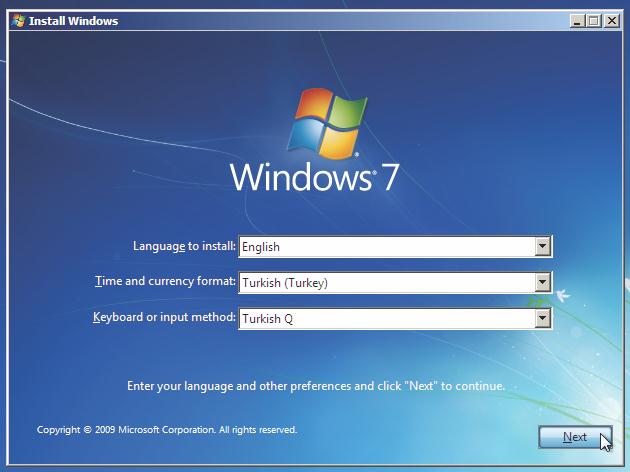Open the Time and currency format dropdown arrow
This screenshot has height=472, width=630.
pos(542,282)
